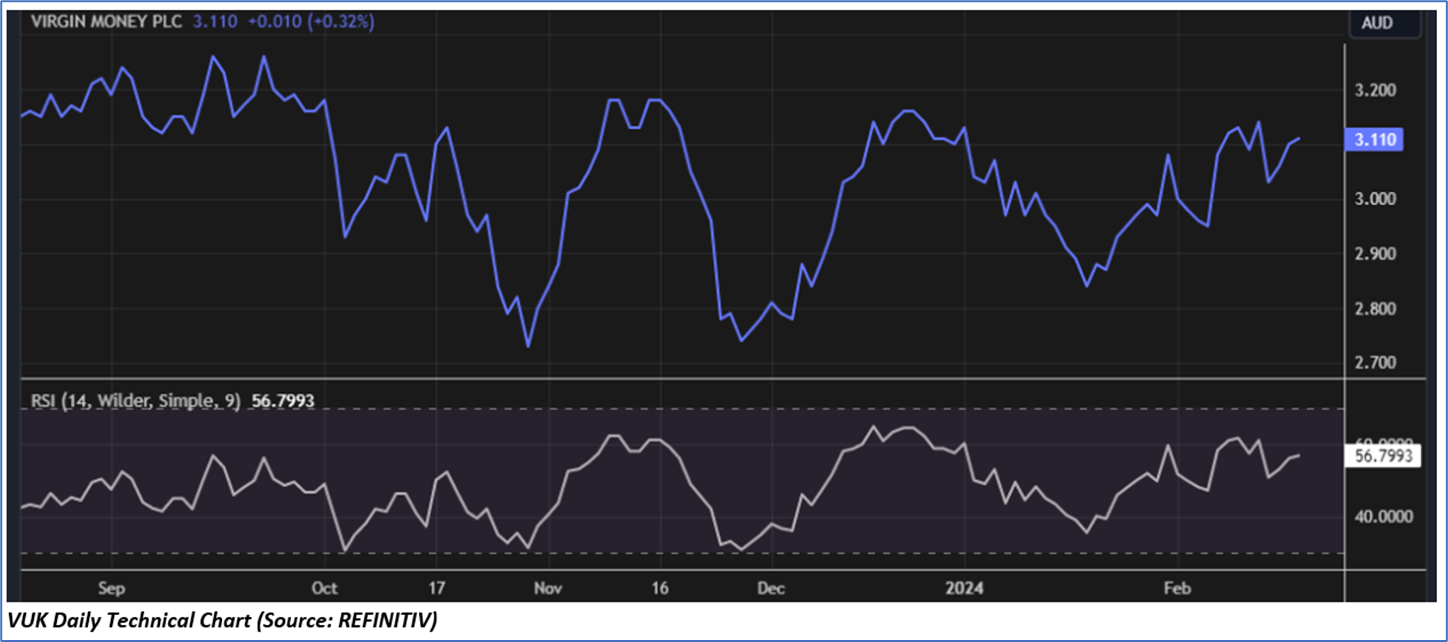Click the 3.000 price axis label

tap(1376, 200)
